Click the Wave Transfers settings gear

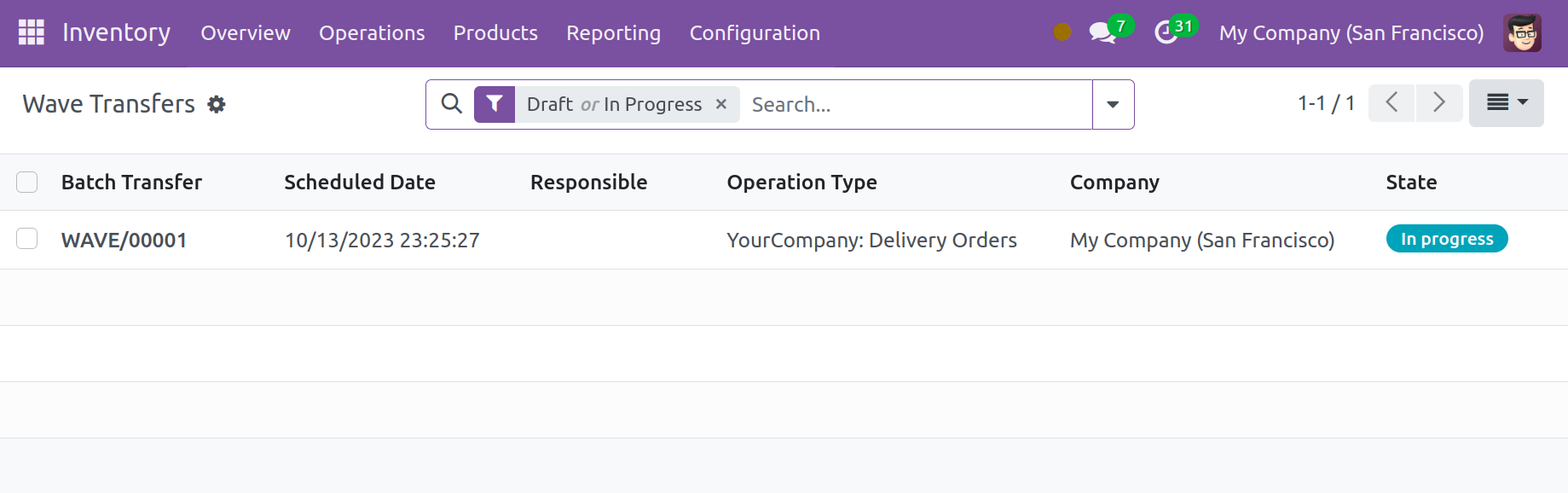(x=217, y=104)
